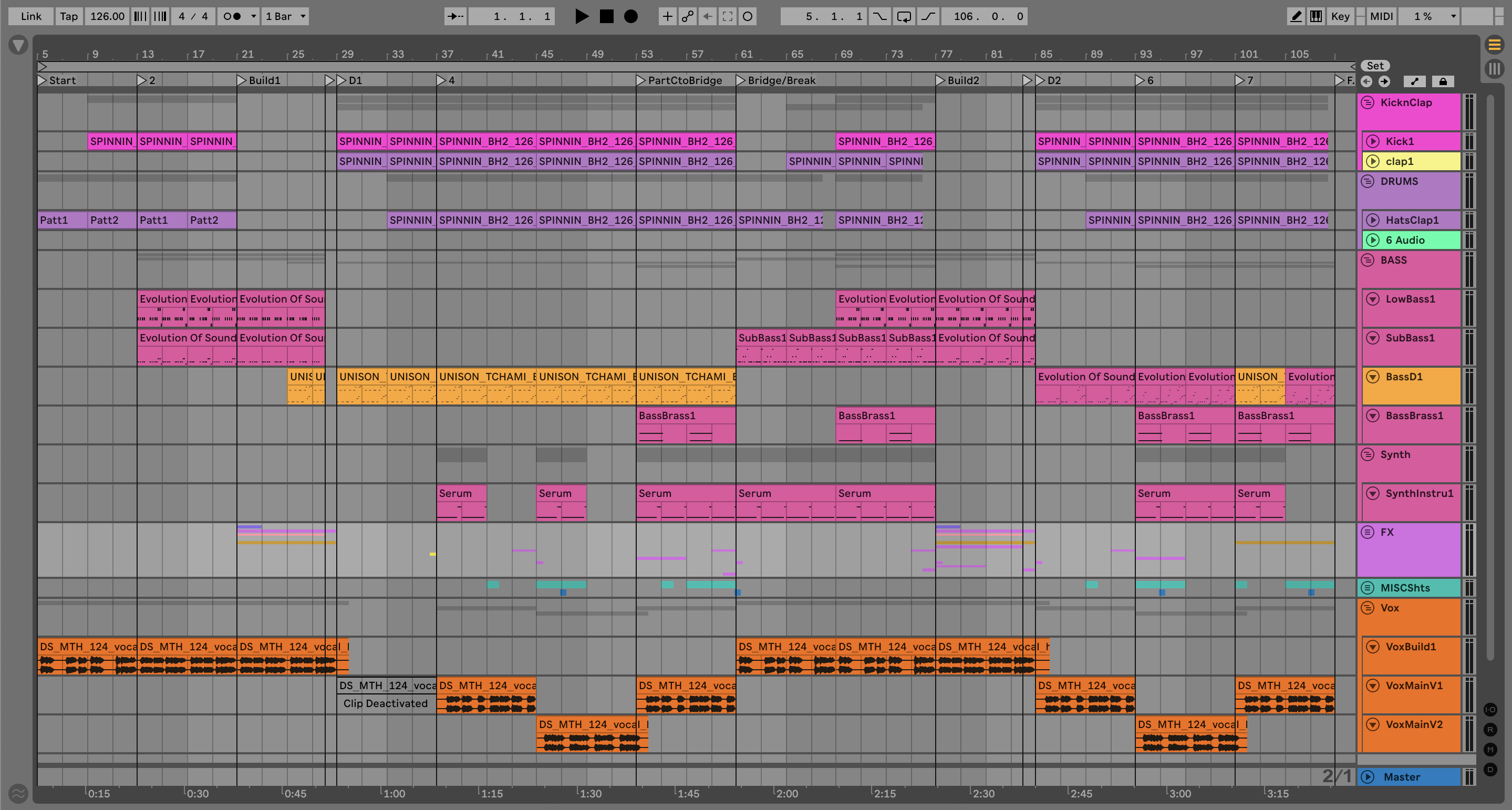This screenshot has width=1512, height=810.
Task: Open Key mapping mode
Action: click(1340, 16)
